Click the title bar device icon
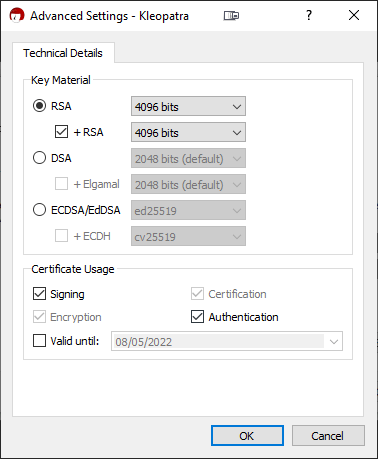Screen dimensions: 378x459 [231, 15]
